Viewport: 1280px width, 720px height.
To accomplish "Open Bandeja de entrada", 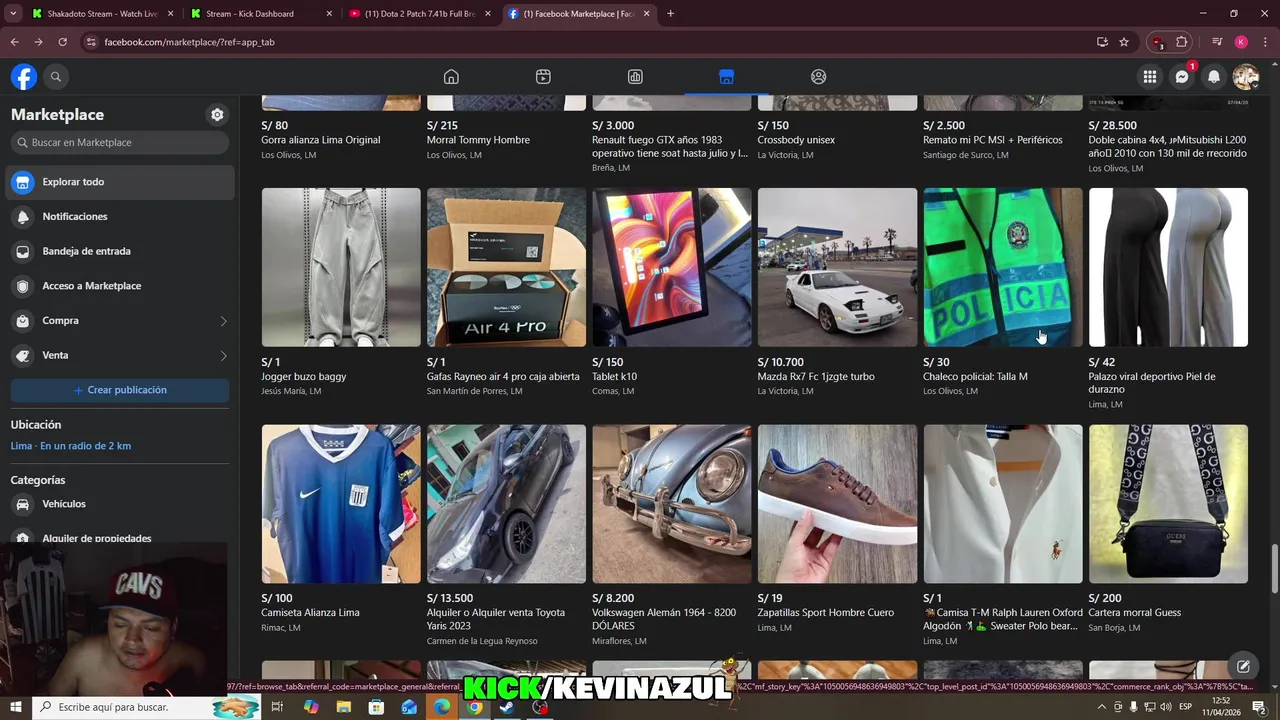I will click(120, 251).
